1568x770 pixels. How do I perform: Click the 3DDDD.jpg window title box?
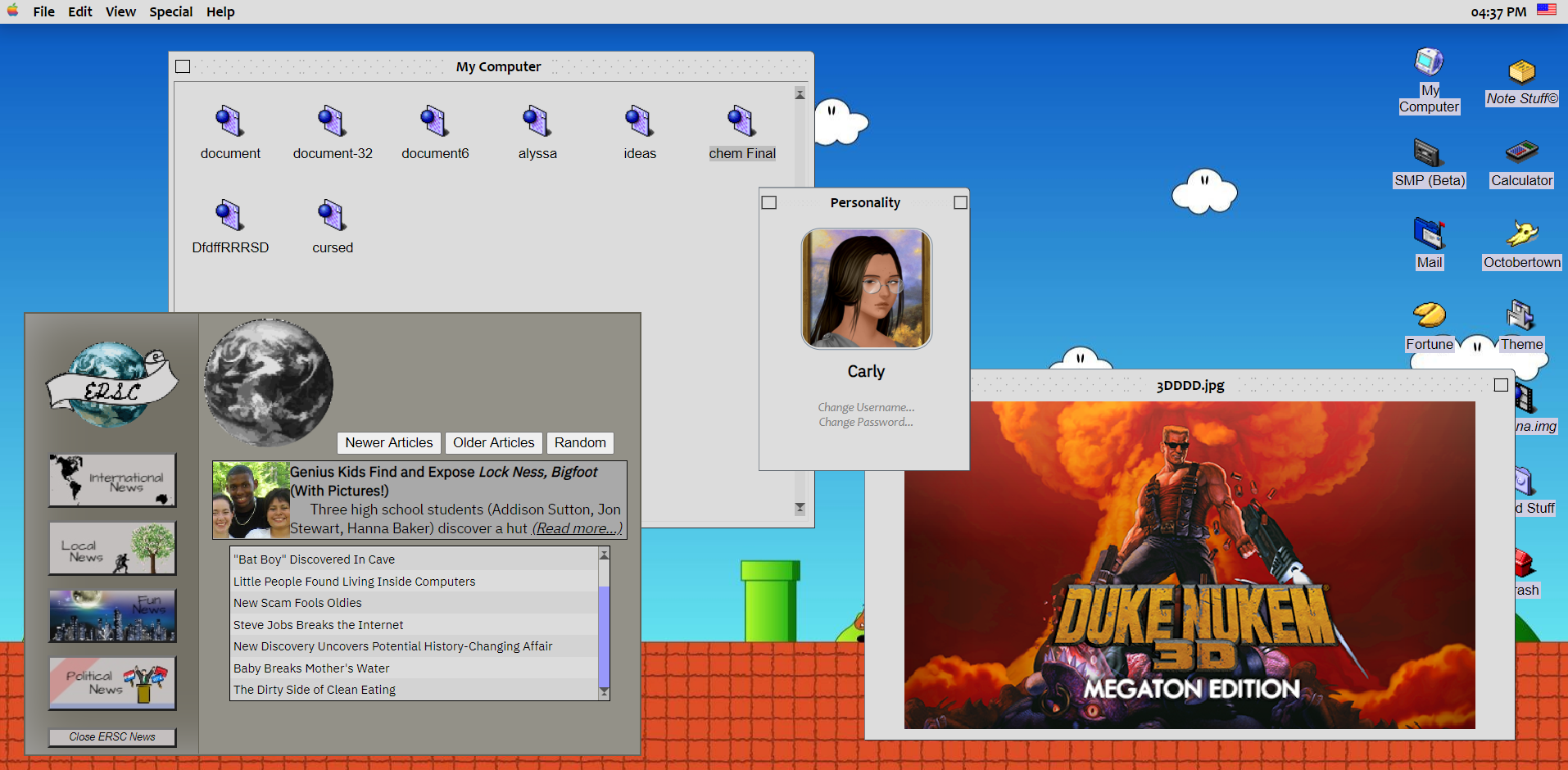click(1501, 385)
